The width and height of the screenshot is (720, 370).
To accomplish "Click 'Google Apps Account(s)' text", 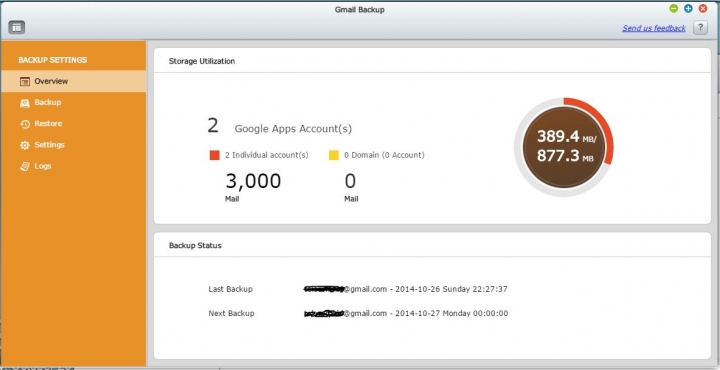I will 293,129.
